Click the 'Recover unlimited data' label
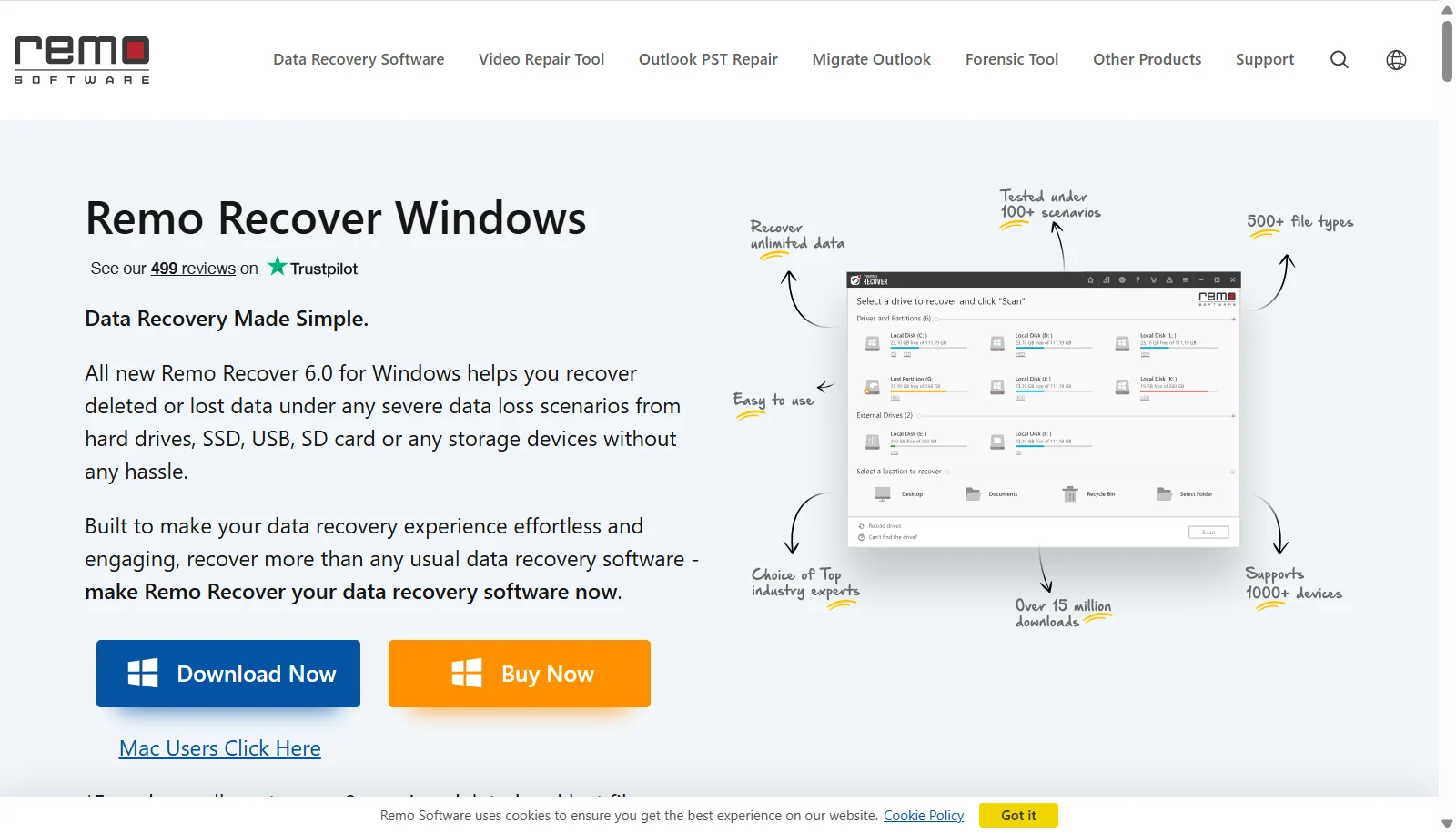The image size is (1456, 833). 797,236
